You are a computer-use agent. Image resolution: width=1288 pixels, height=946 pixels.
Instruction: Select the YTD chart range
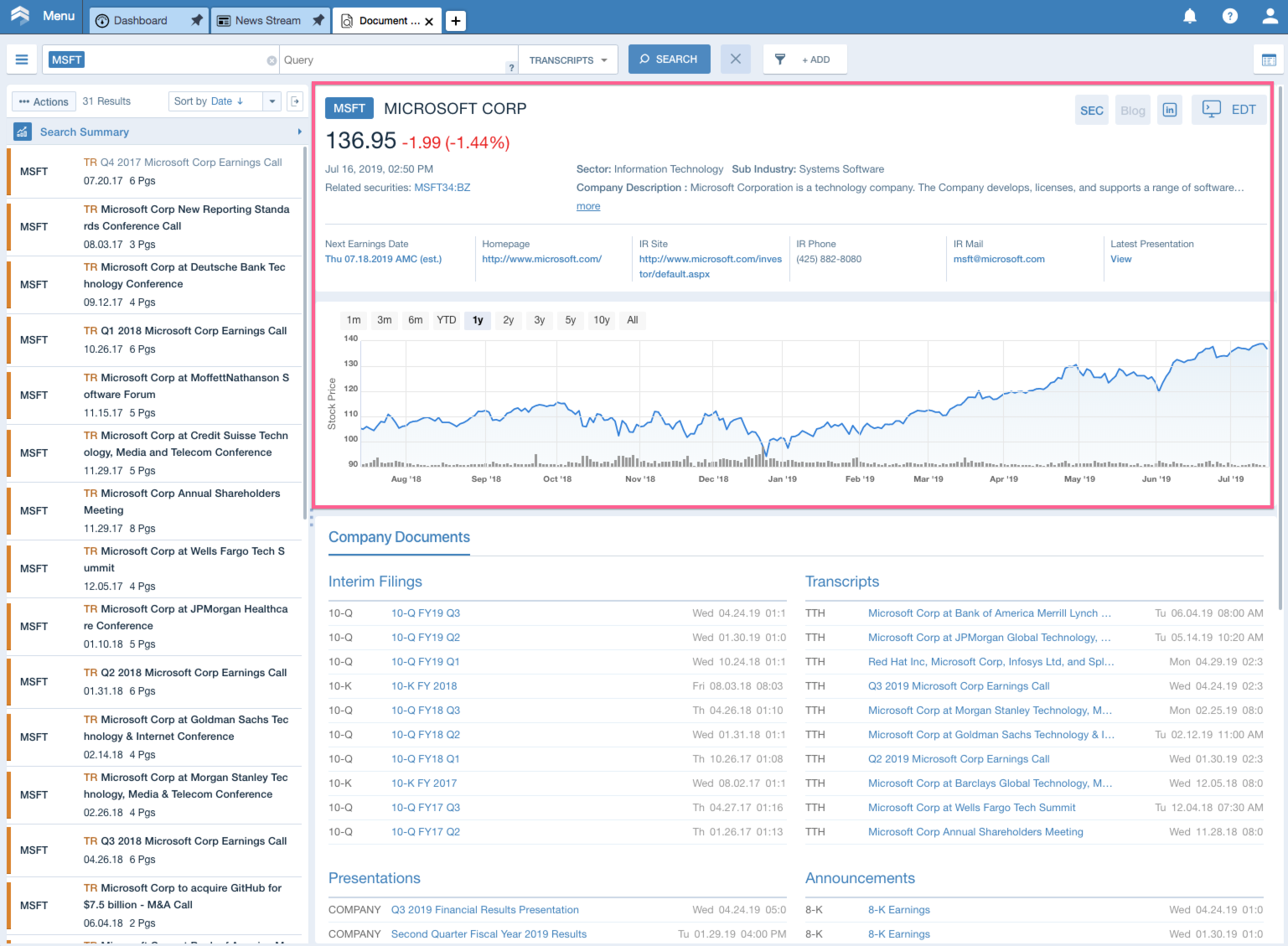click(x=447, y=320)
